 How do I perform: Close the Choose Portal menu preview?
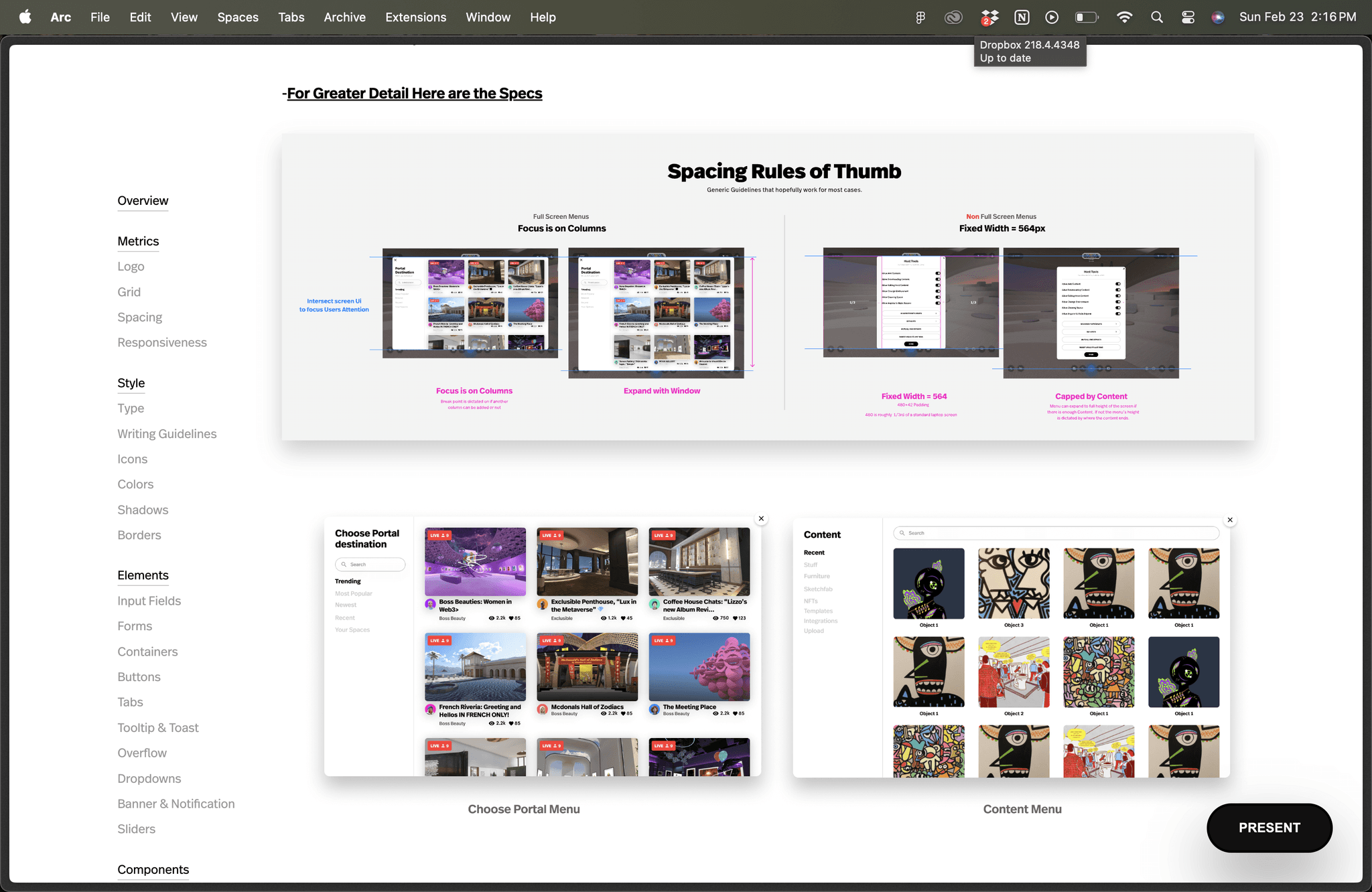761,518
